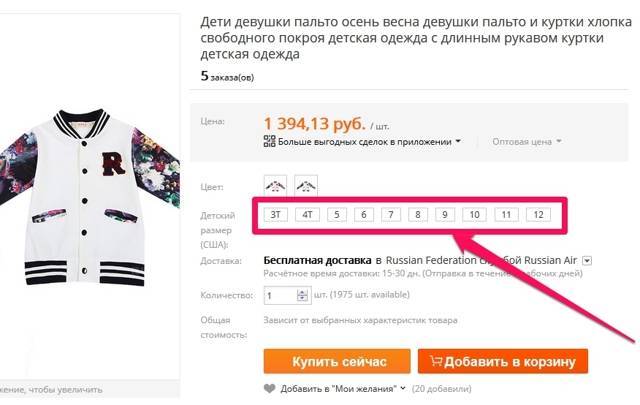Viewport: 640px width, 405px height.
Task: Select the second color swatch
Action: click(x=306, y=186)
